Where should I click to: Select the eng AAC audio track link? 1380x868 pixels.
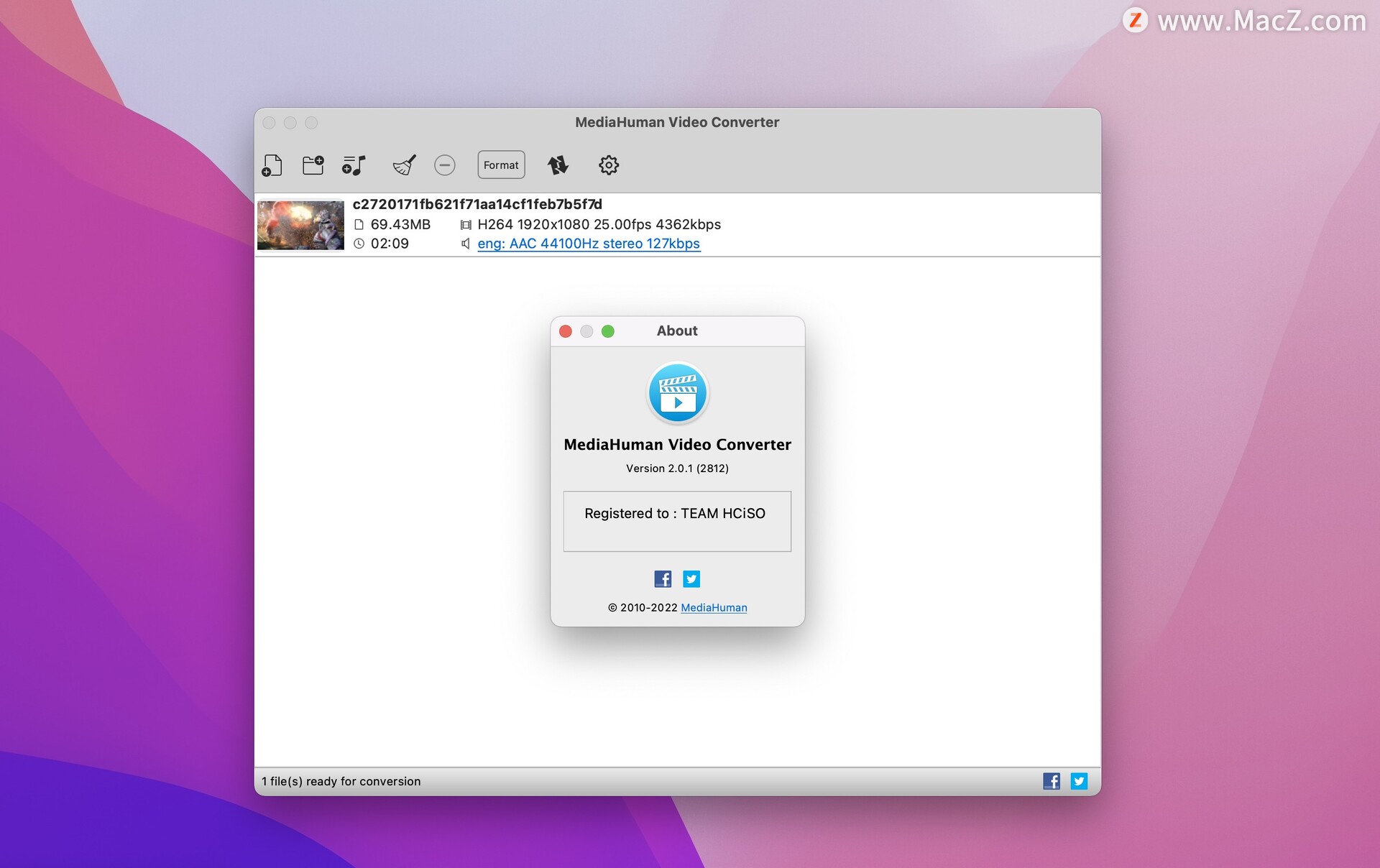tap(589, 244)
